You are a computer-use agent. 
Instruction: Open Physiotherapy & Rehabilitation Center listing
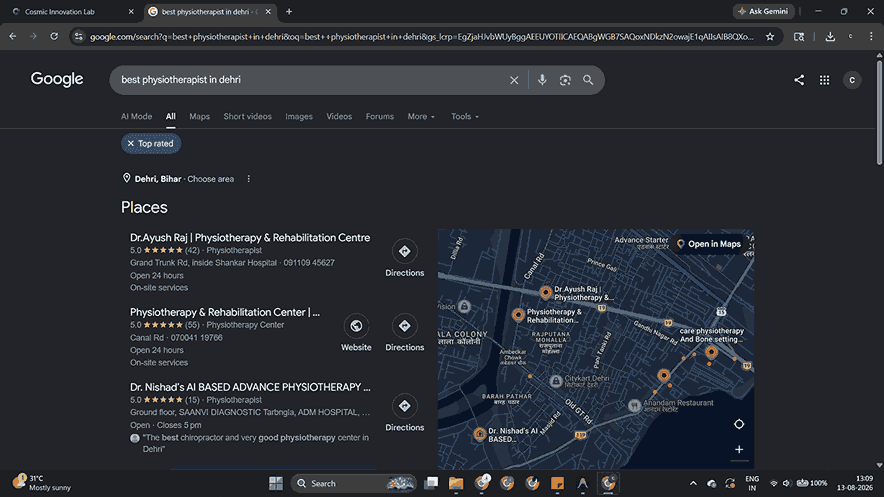coord(225,312)
